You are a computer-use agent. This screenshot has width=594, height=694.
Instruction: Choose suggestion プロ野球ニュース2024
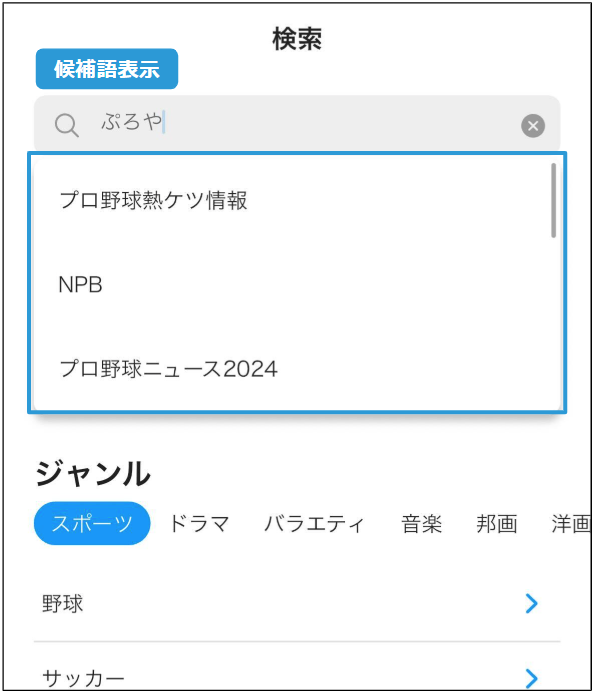click(168, 369)
